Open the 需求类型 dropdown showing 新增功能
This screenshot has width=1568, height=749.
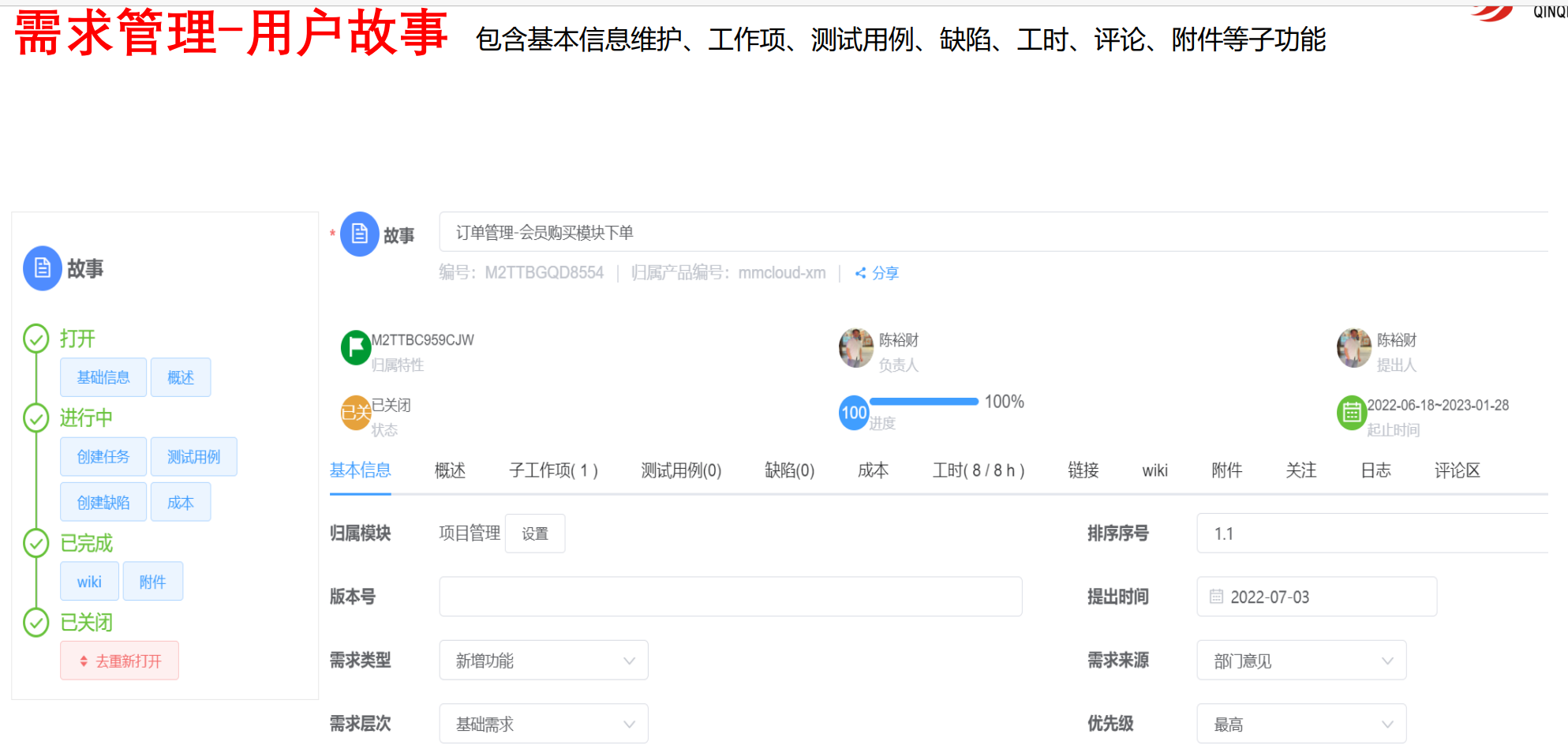(544, 661)
